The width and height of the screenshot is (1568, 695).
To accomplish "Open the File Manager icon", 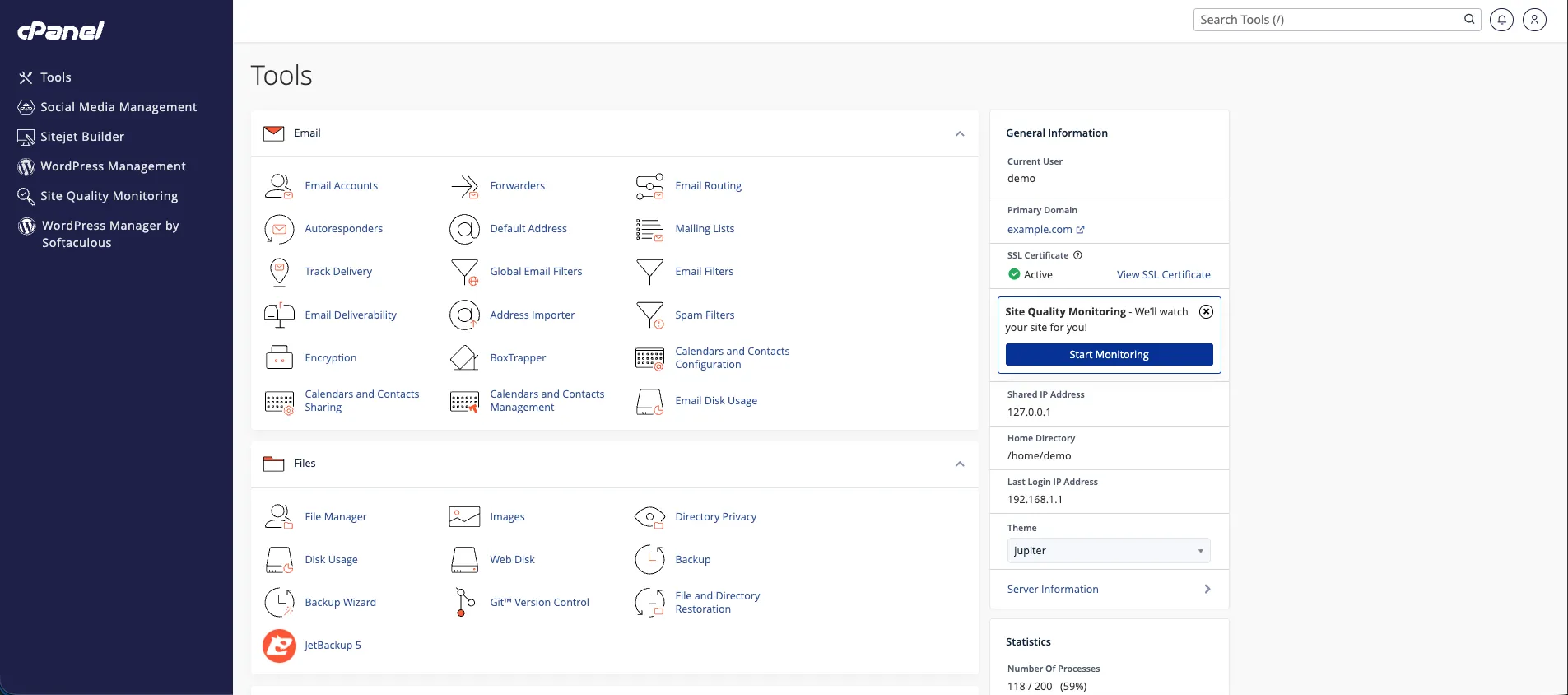I will pyautogui.click(x=279, y=516).
